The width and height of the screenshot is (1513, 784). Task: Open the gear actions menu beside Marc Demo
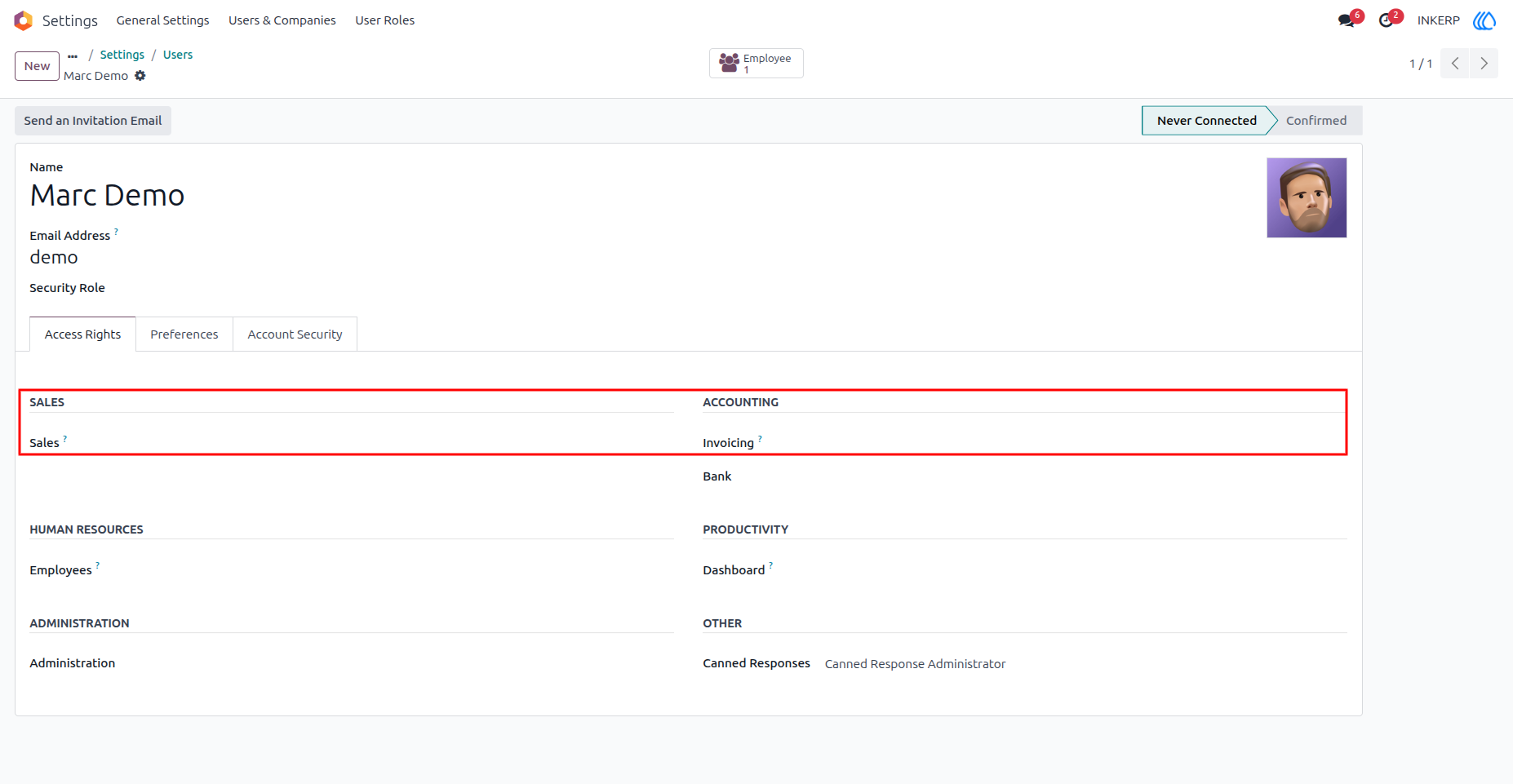click(140, 76)
